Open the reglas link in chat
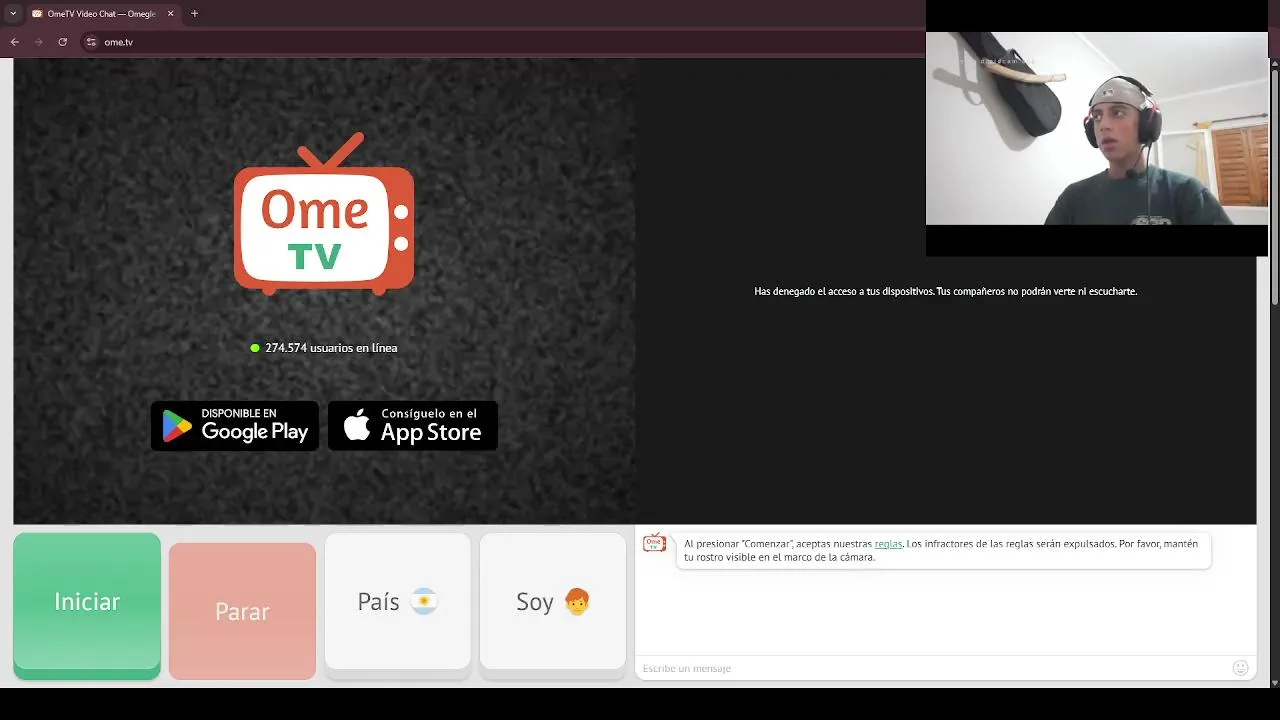Screen dimensions: 1280x720 pos(888,544)
